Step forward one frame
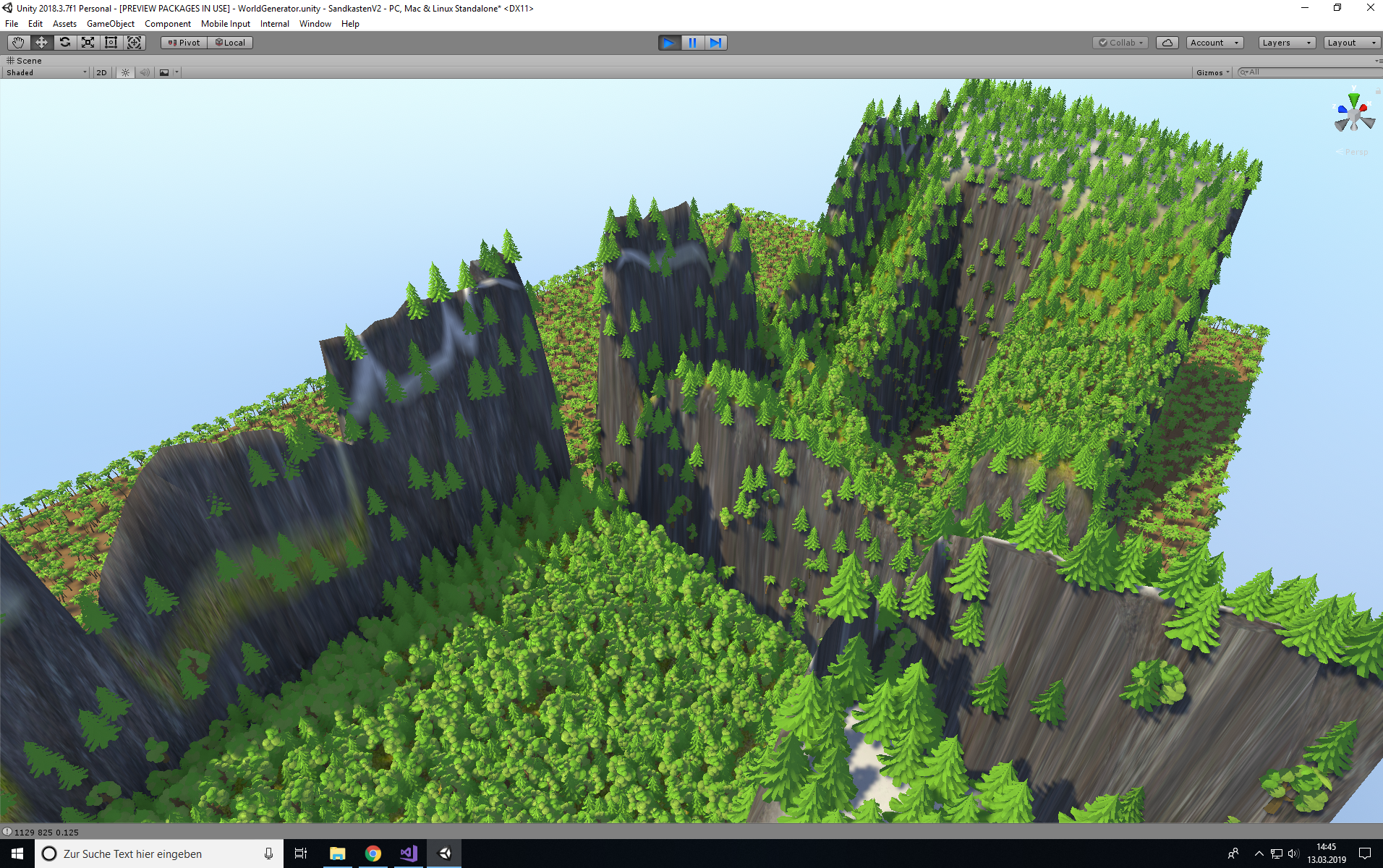 [x=715, y=43]
